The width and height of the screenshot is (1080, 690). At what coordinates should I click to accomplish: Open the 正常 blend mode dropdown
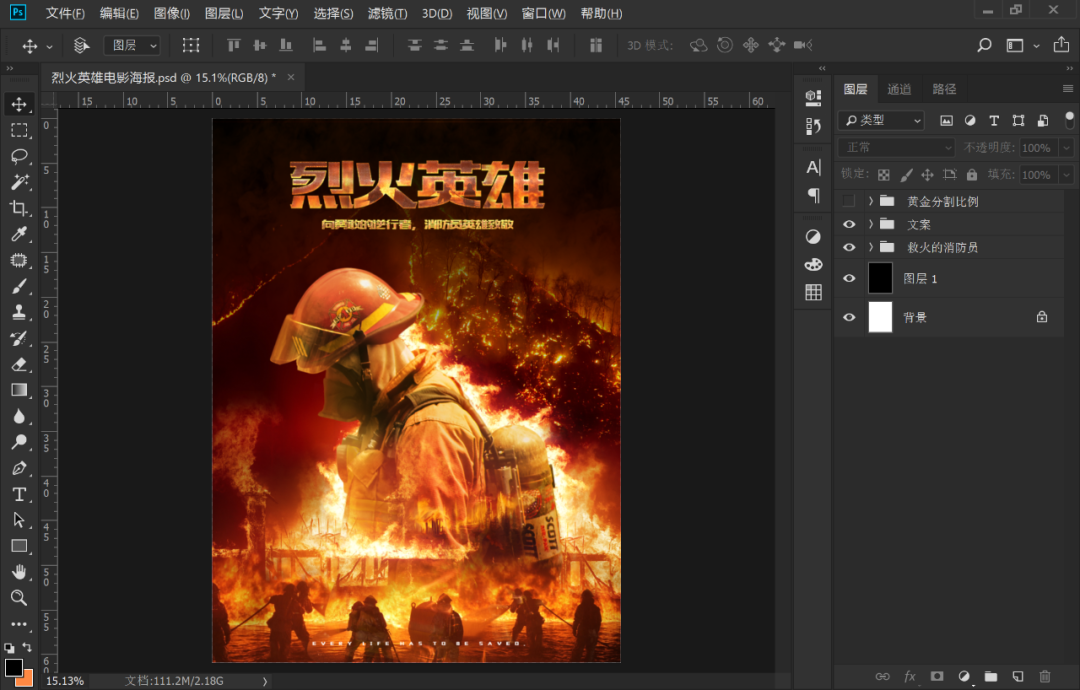click(x=896, y=147)
